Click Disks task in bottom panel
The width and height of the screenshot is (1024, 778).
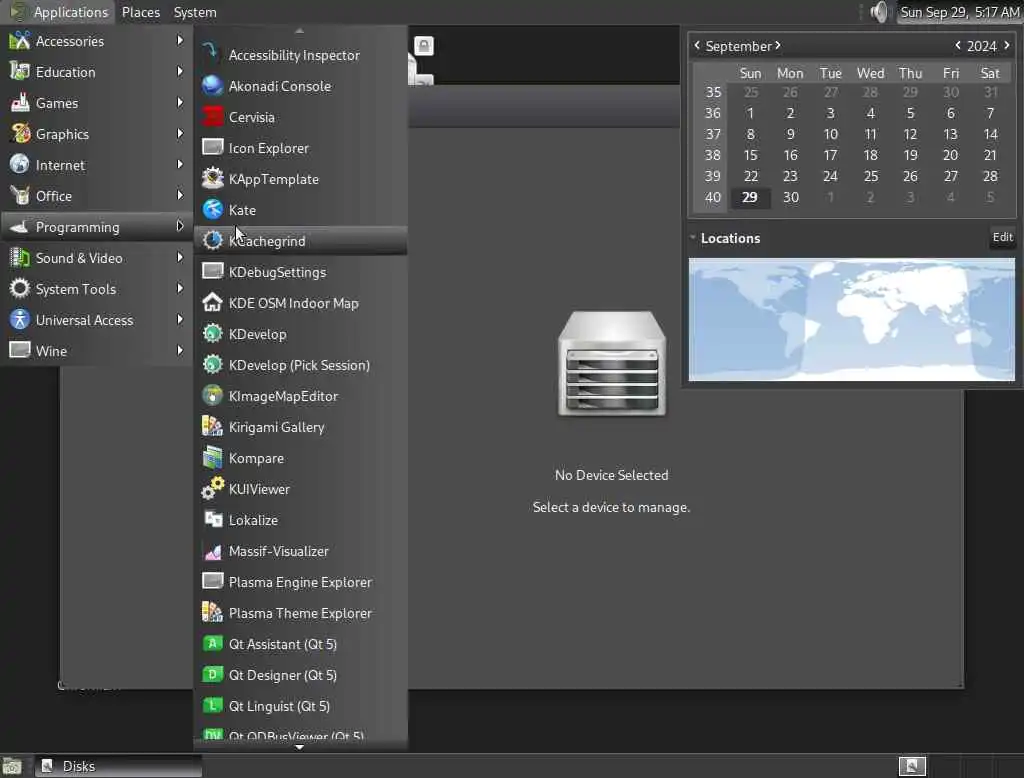point(118,766)
